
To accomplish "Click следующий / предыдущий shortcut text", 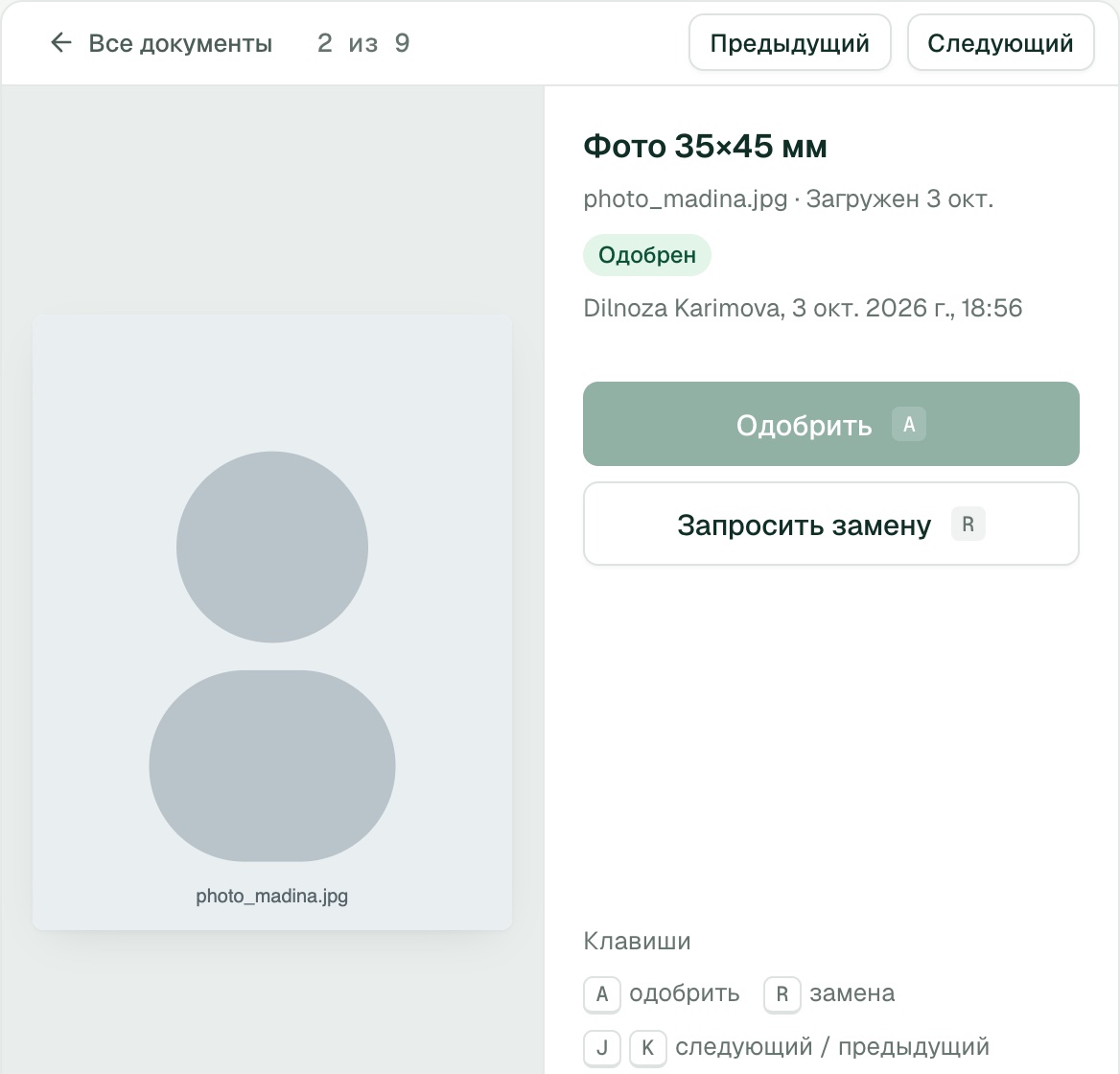I will [832, 1047].
